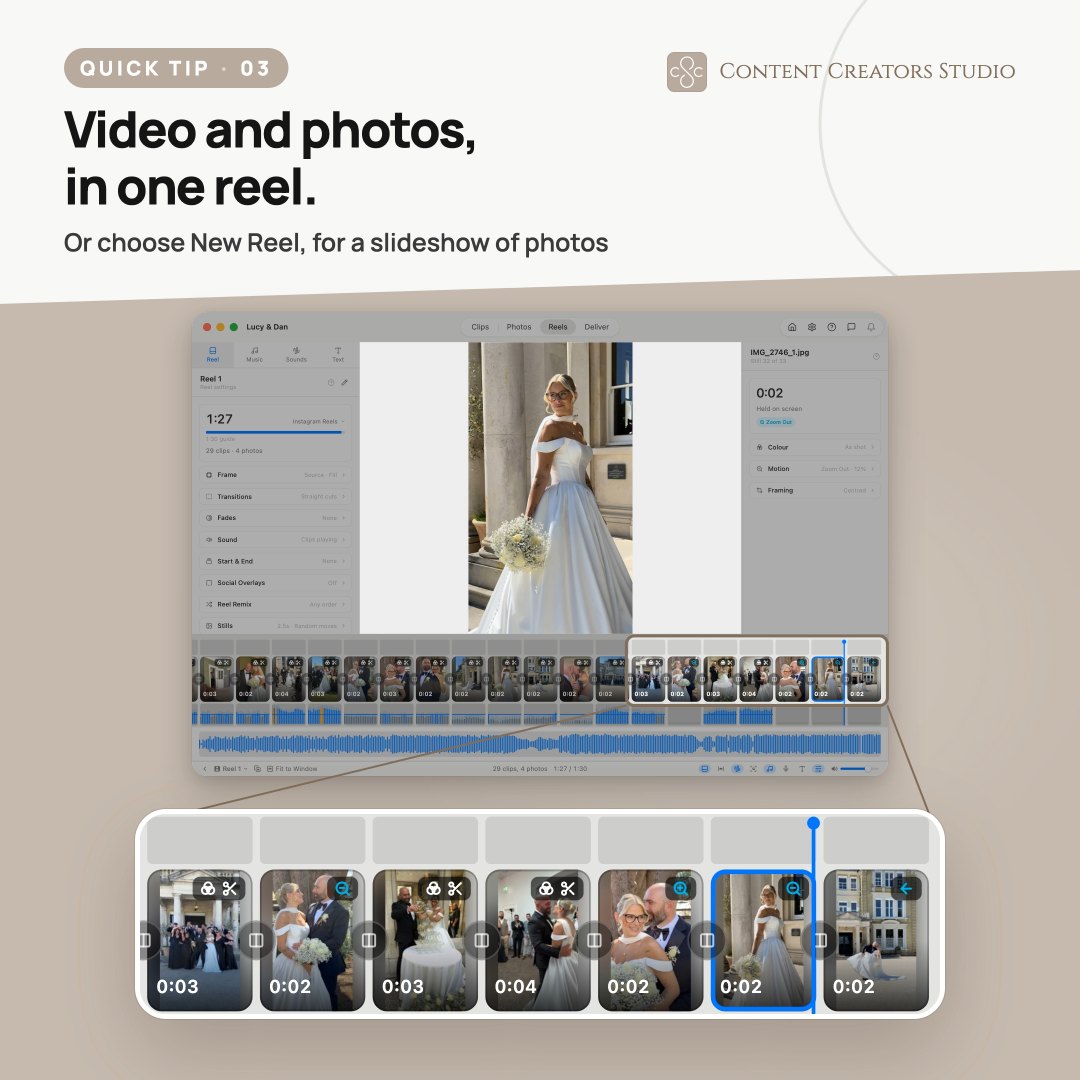The height and width of the screenshot is (1080, 1080).
Task: Open the settings gear in the title bar
Action: click(x=812, y=327)
